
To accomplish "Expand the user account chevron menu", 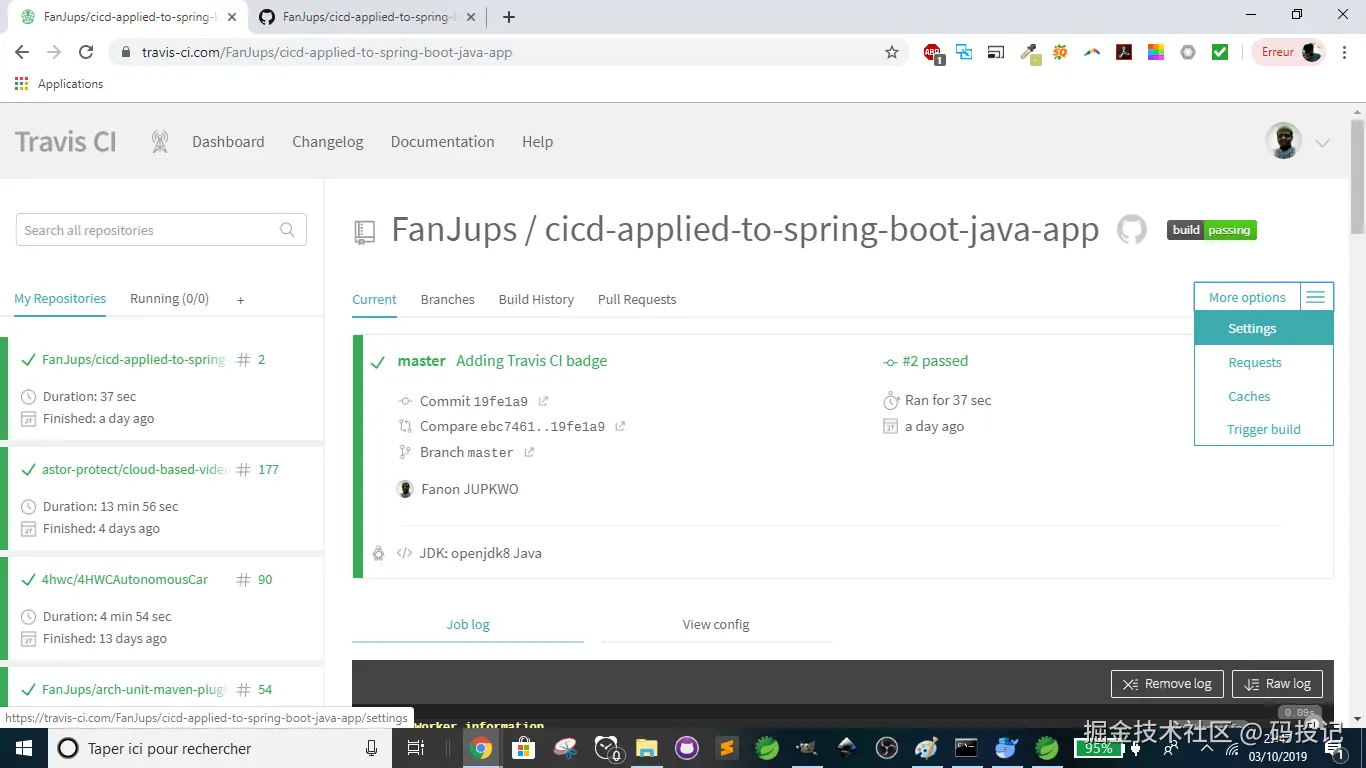I will click(1323, 143).
